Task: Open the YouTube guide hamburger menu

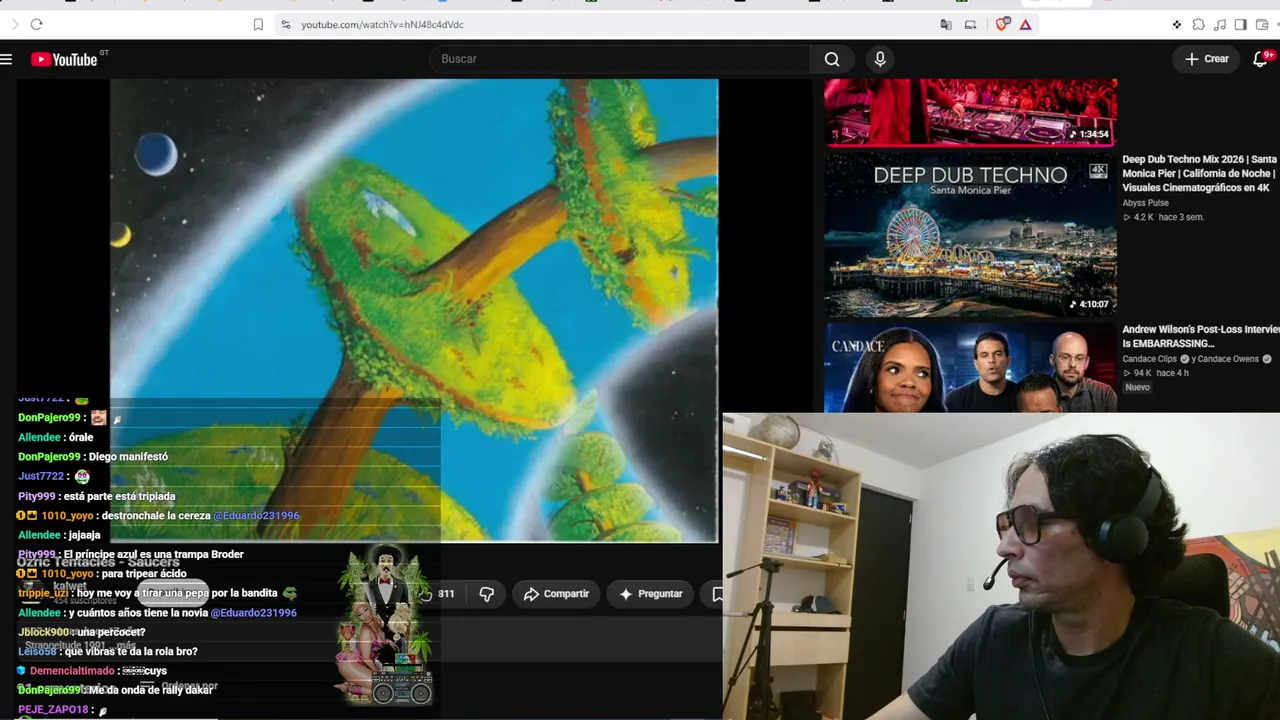Action: 6,59
